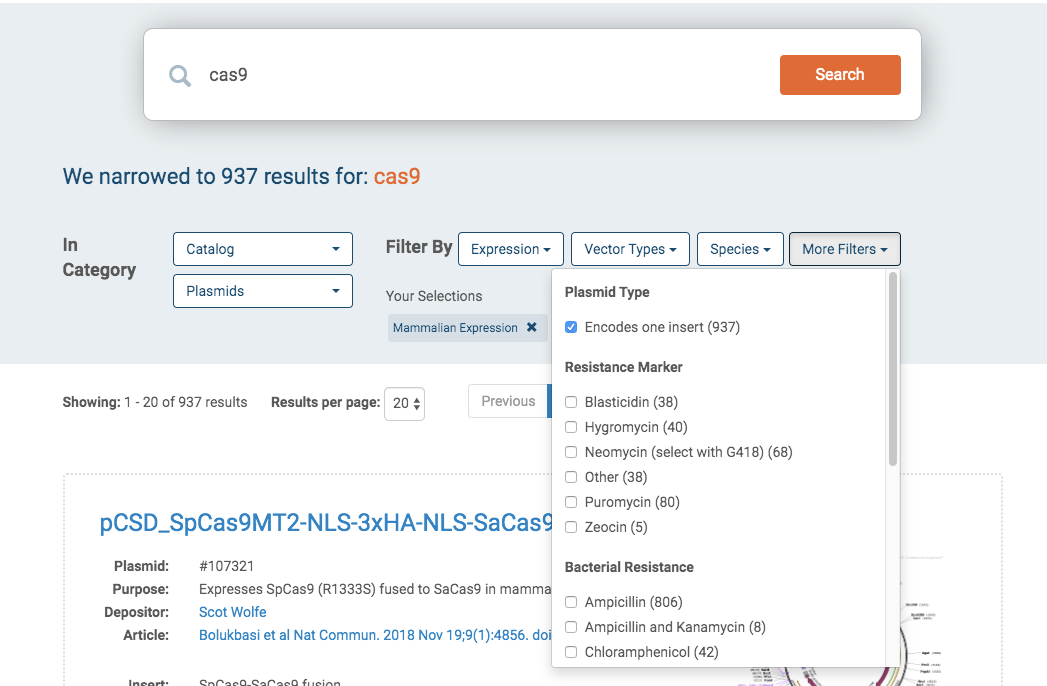1047x686 pixels.
Task: Check the Ampicillin bacterial resistance option
Action: [x=571, y=602]
